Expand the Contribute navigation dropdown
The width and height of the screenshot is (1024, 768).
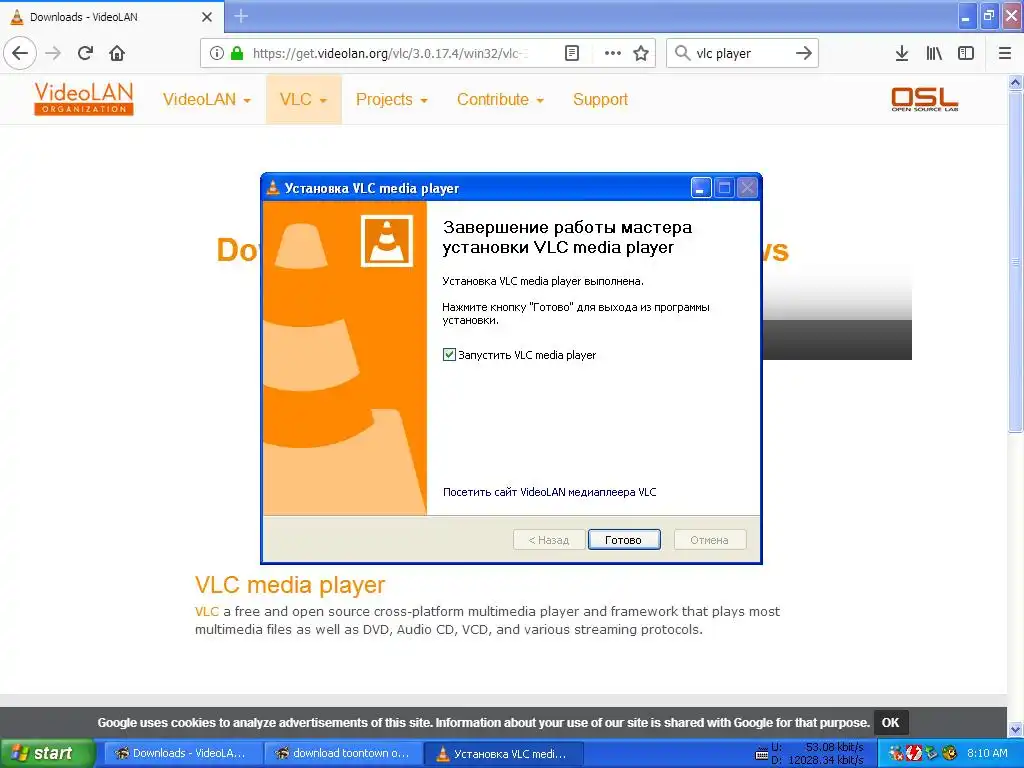tap(500, 99)
